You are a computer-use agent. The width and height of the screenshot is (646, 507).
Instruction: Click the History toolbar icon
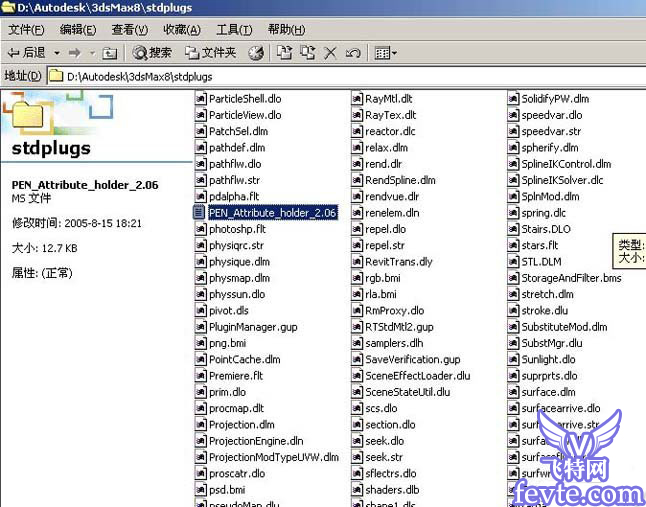pyautogui.click(x=255, y=53)
